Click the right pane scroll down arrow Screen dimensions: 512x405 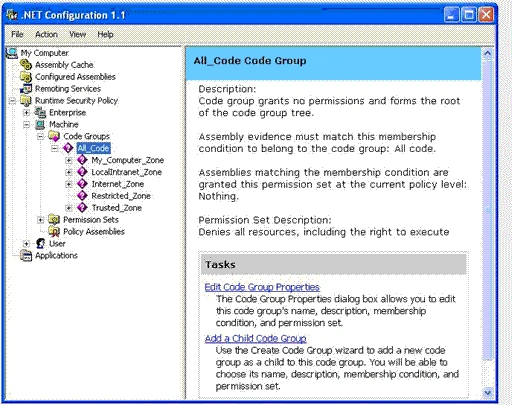(487, 393)
